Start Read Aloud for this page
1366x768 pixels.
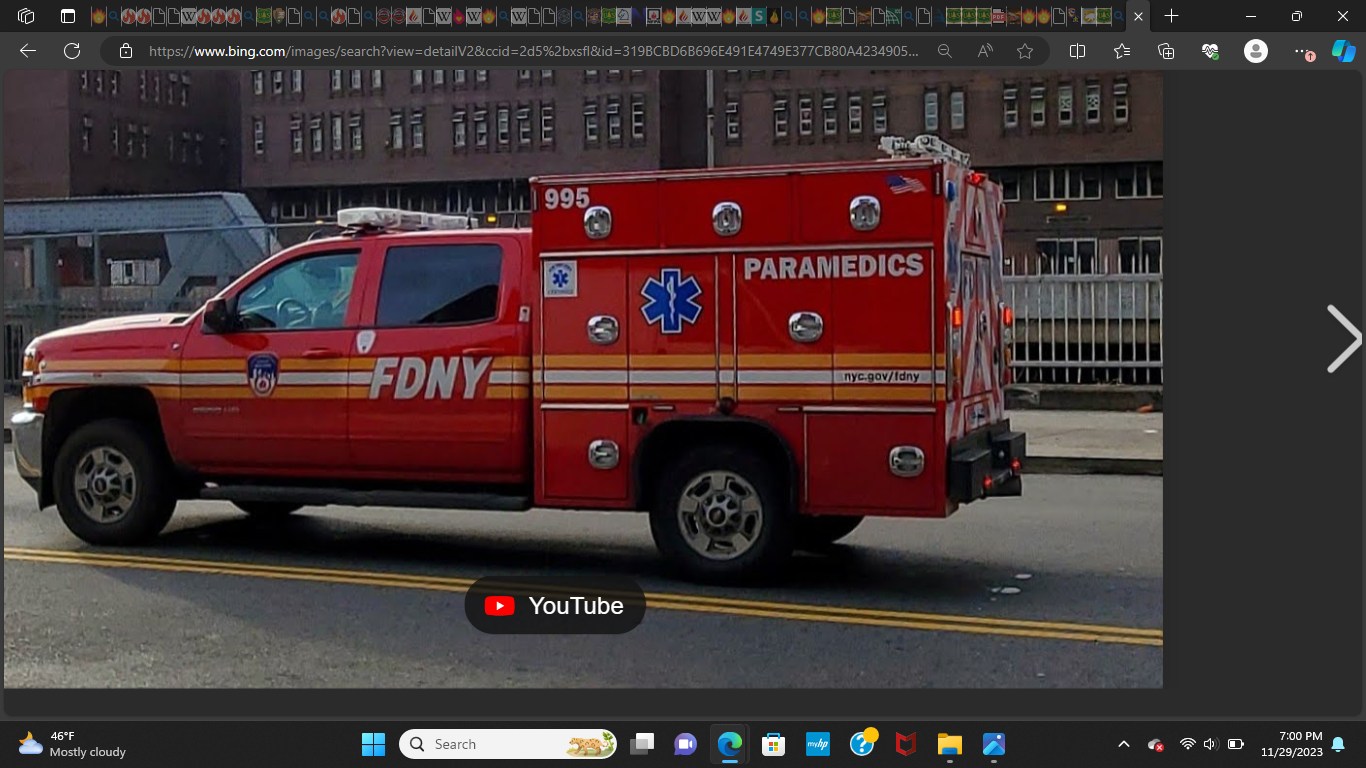coord(985,51)
